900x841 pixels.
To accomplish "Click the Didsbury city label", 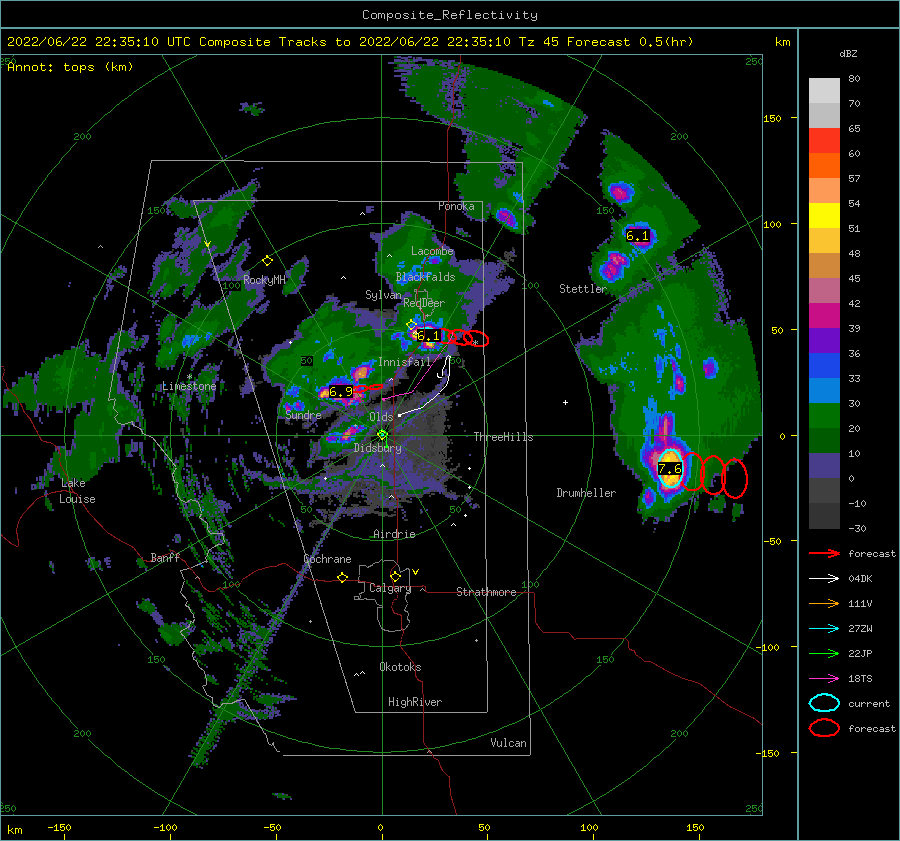I will tap(377, 448).
